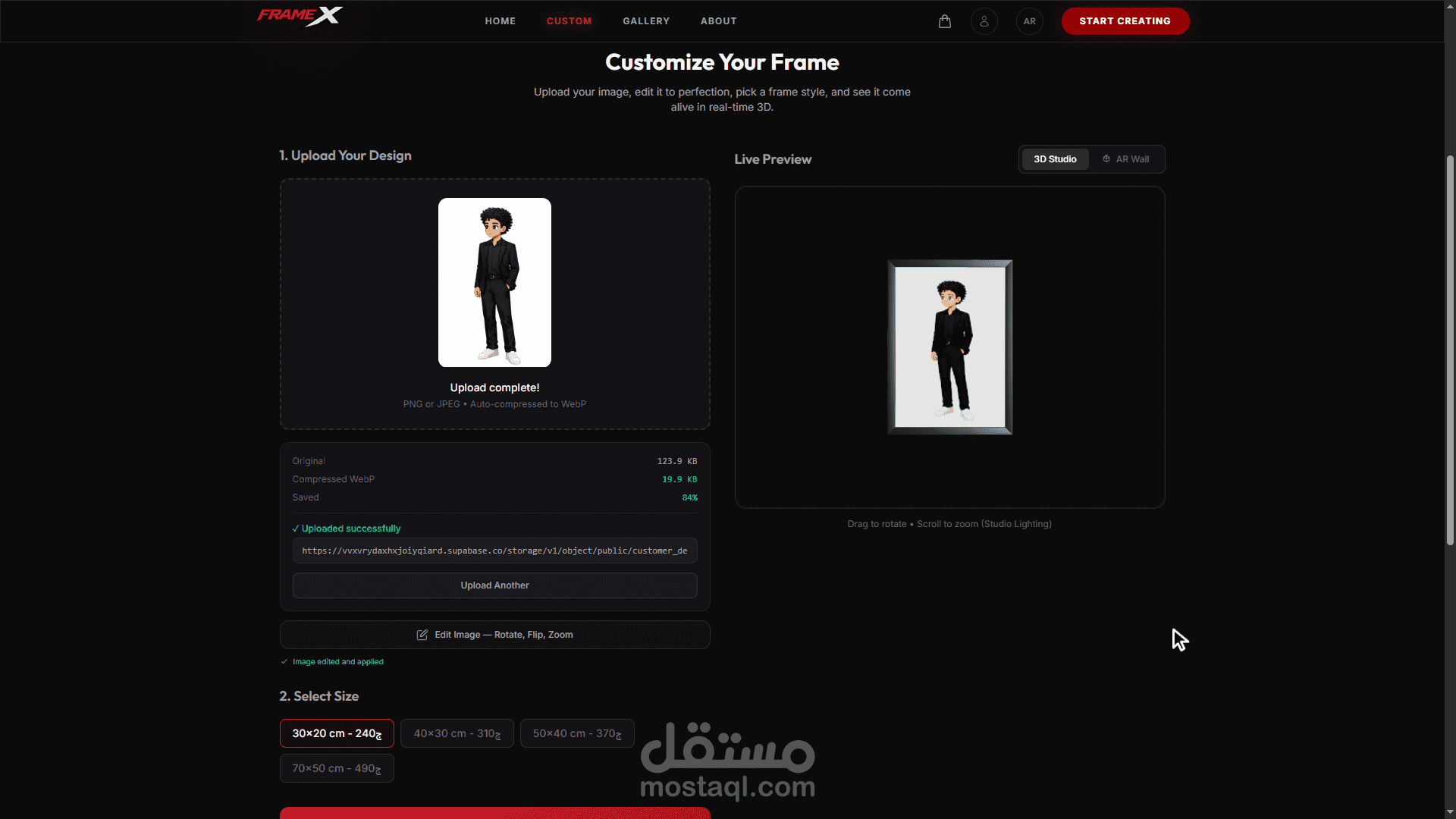Open the shopping bag cart icon
The width and height of the screenshot is (1456, 819).
point(945,21)
